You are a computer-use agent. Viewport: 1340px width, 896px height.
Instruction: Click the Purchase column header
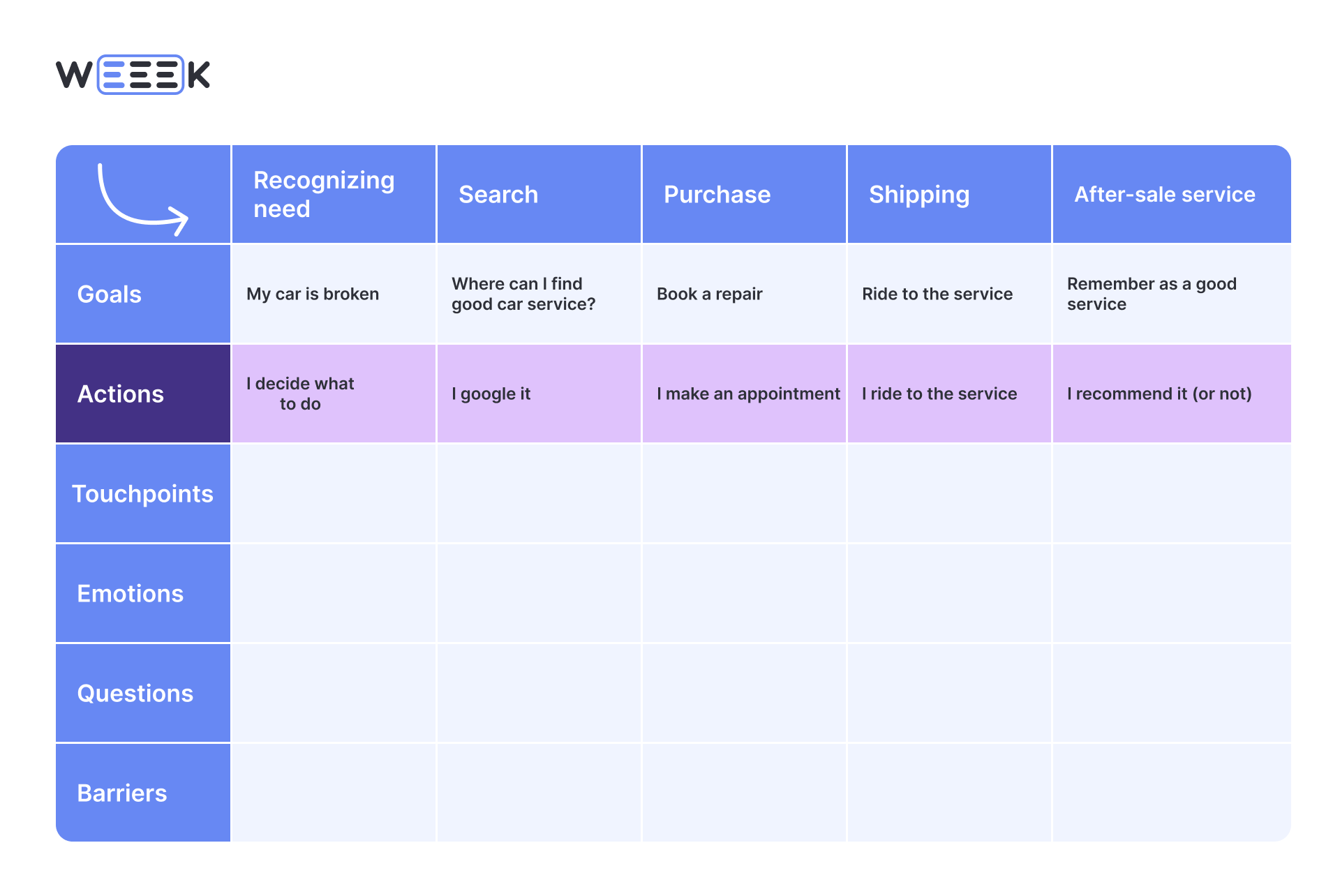pos(717,195)
